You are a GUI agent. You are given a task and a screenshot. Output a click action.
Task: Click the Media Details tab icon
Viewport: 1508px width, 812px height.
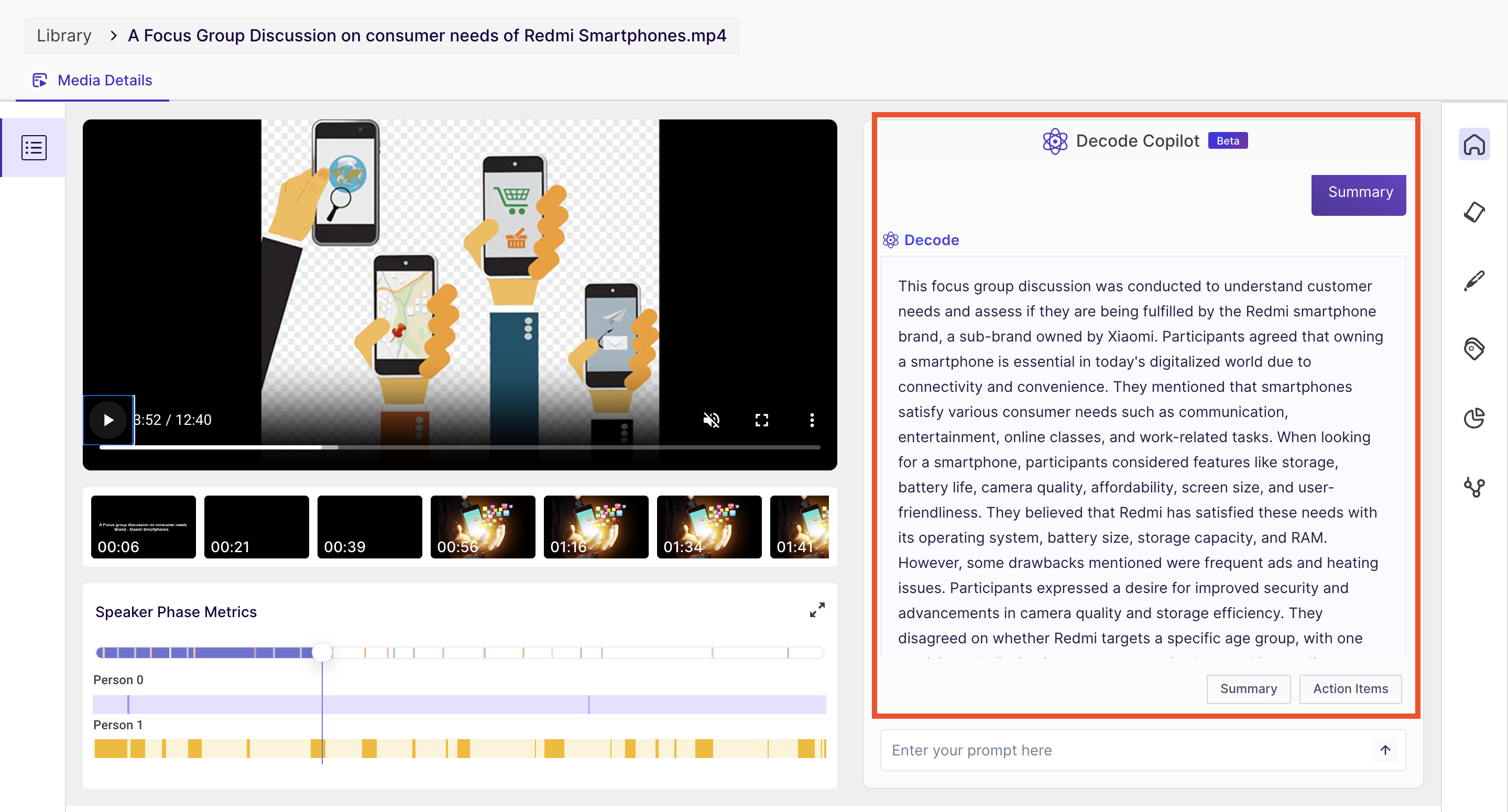[x=39, y=80]
